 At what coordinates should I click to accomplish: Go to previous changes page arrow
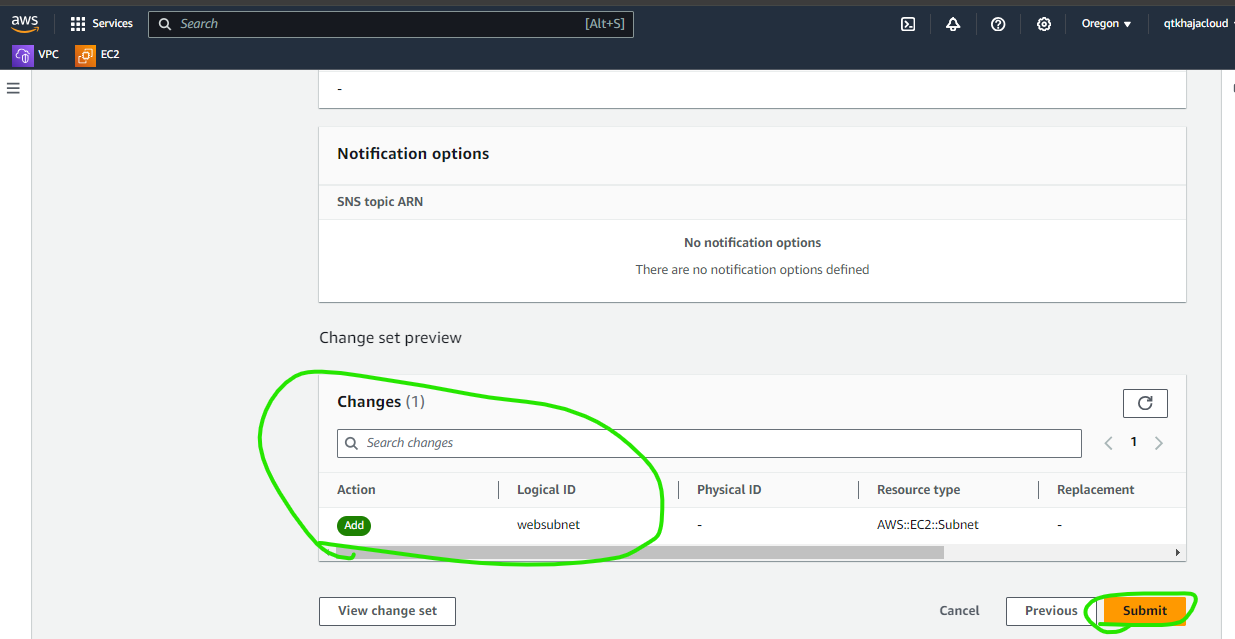[1109, 443]
